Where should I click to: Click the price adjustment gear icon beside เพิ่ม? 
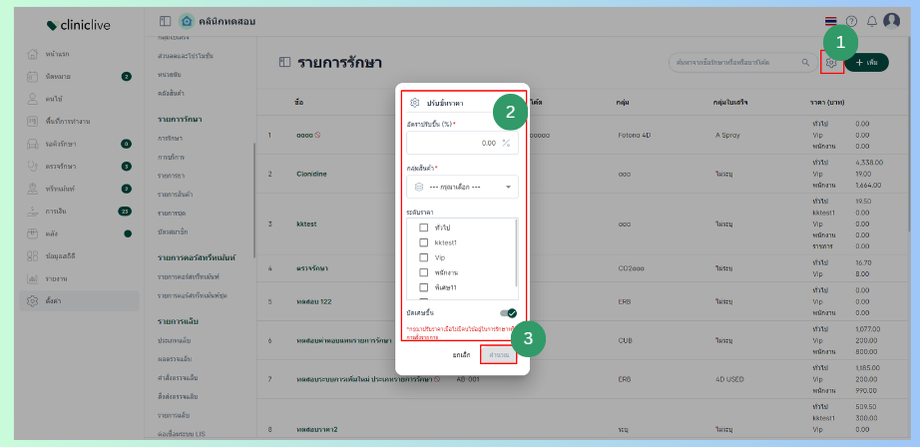point(831,62)
